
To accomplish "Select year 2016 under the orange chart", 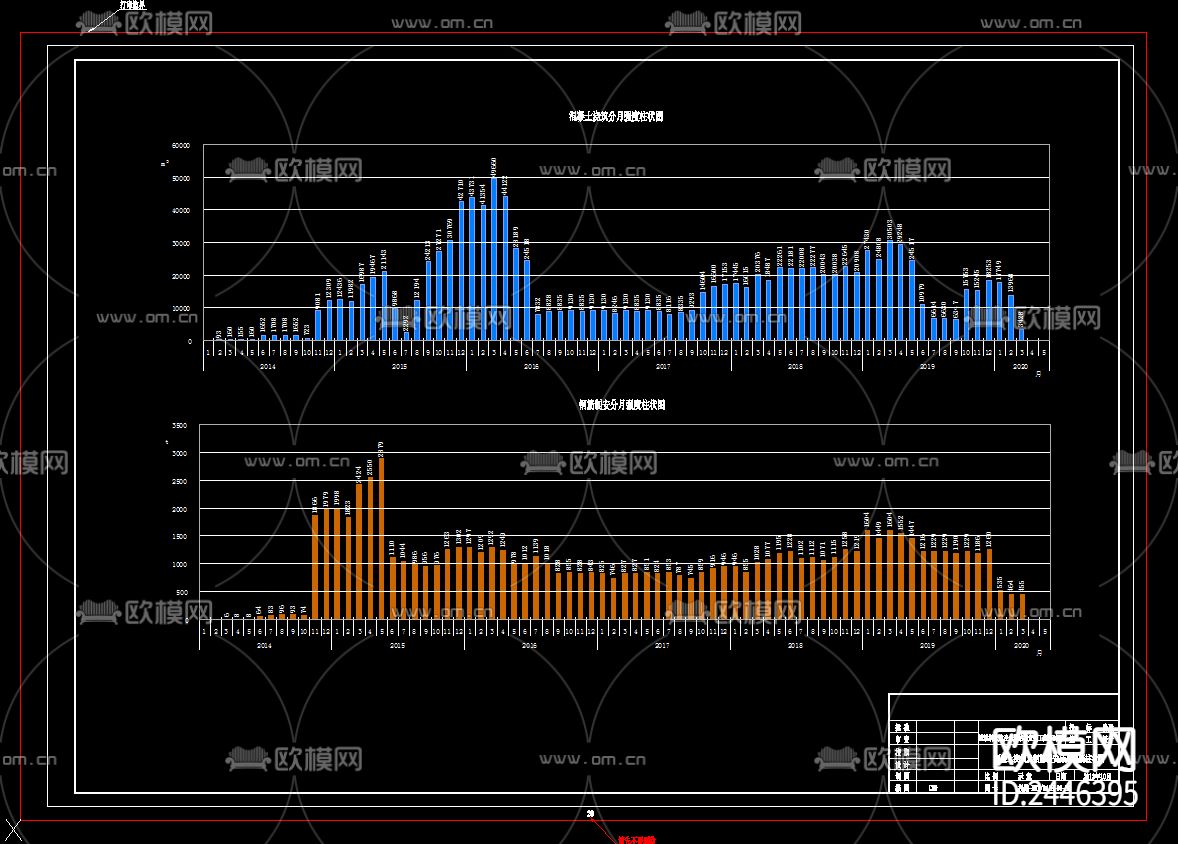I will tap(530, 646).
